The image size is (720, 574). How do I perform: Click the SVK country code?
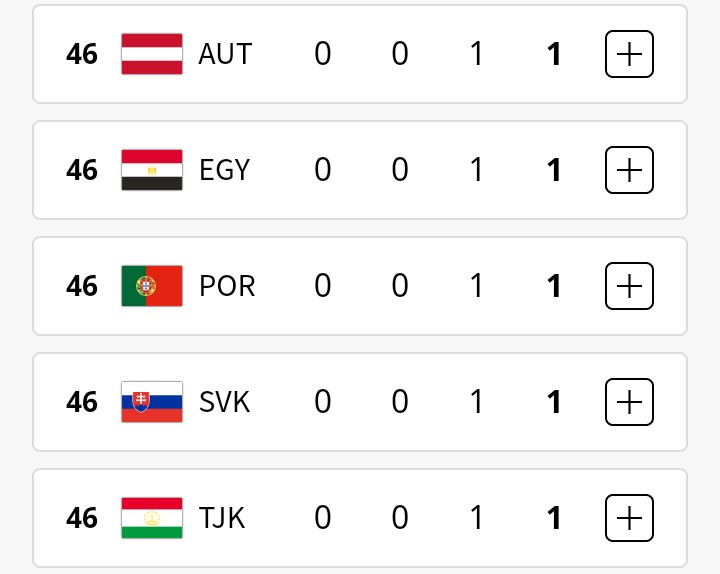click(x=224, y=402)
